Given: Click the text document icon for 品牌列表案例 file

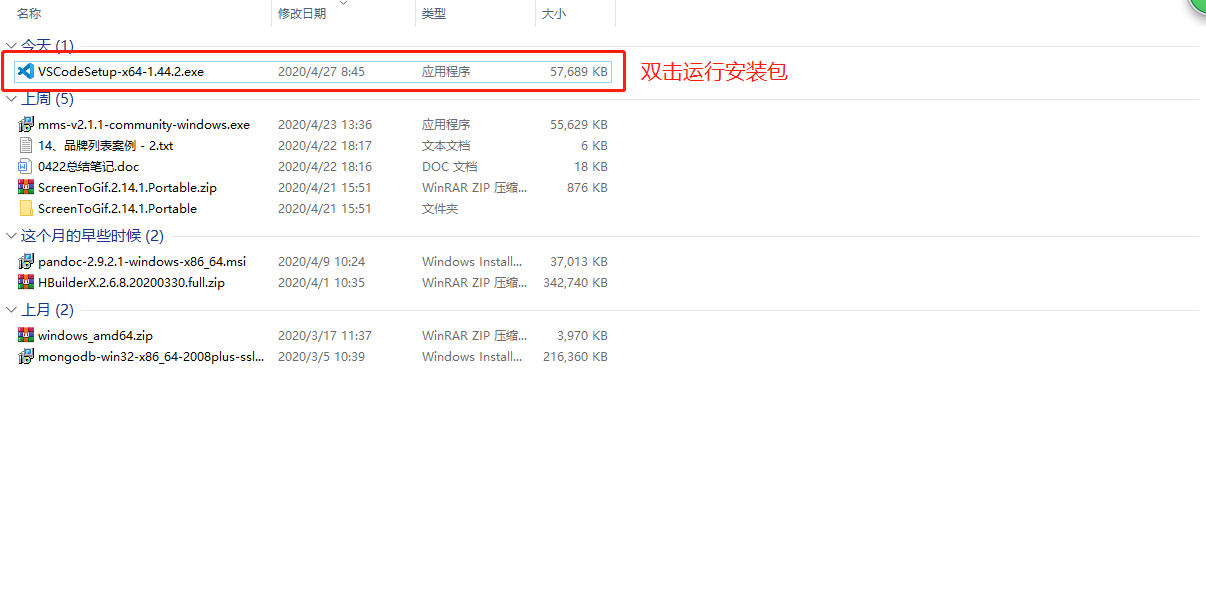Looking at the screenshot, I should click(25, 145).
